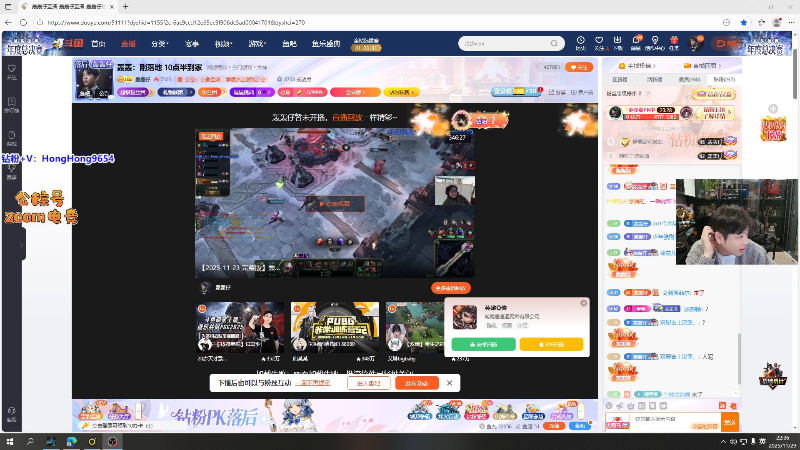Open the user avatar in the navbar
The height and width of the screenshot is (450, 800).
694,43
